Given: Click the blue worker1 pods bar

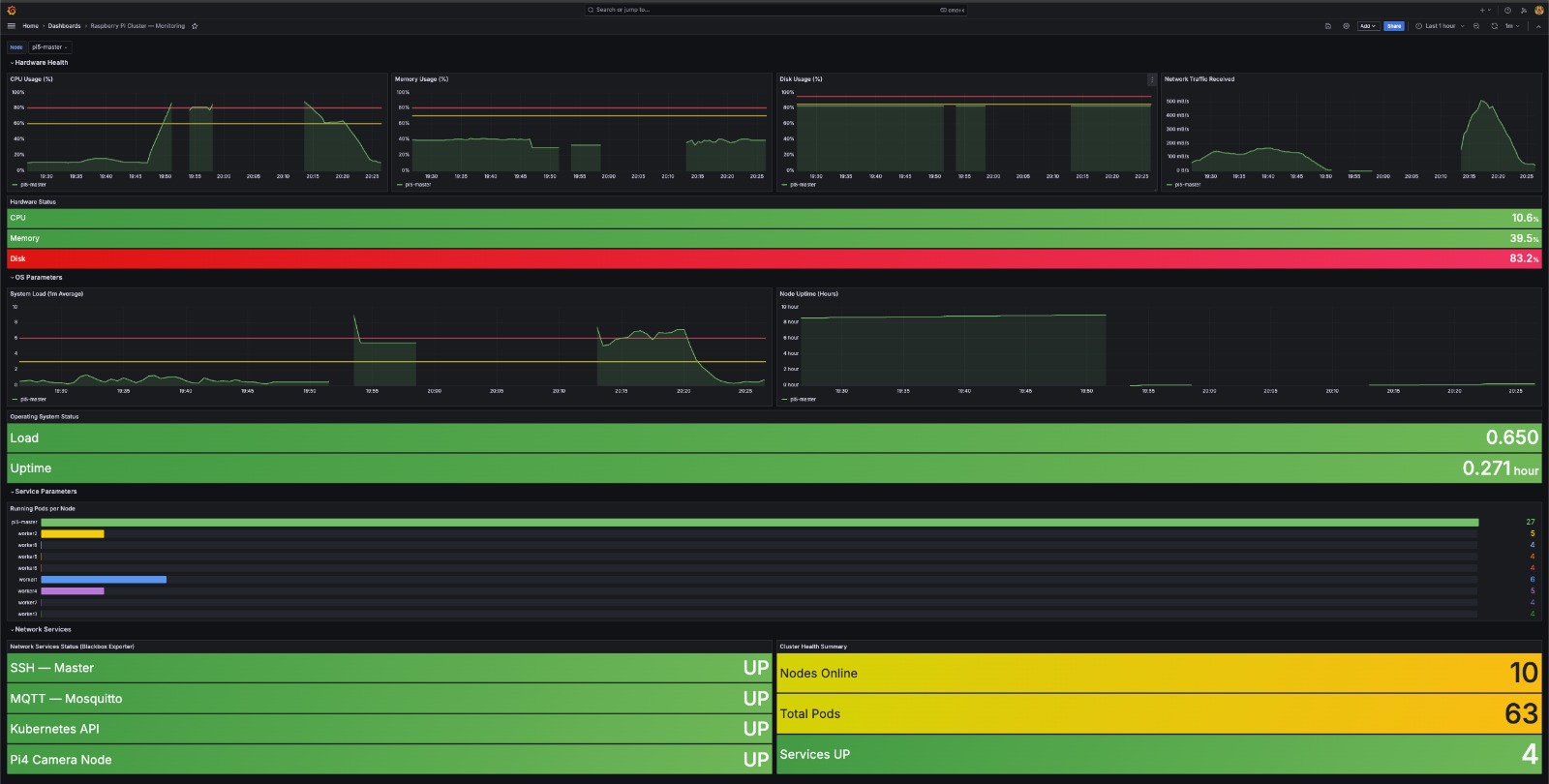Looking at the screenshot, I should [104, 580].
